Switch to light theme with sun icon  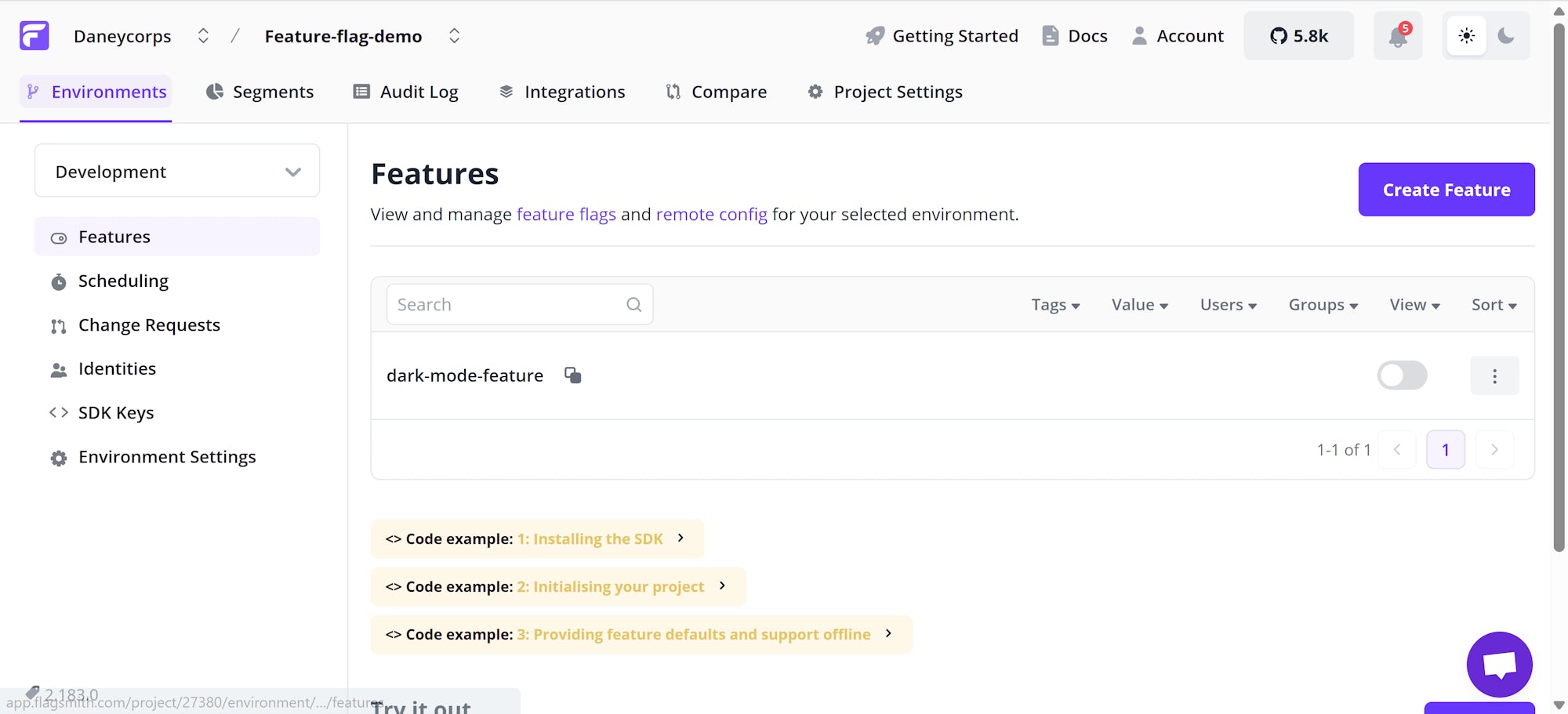[1467, 35]
